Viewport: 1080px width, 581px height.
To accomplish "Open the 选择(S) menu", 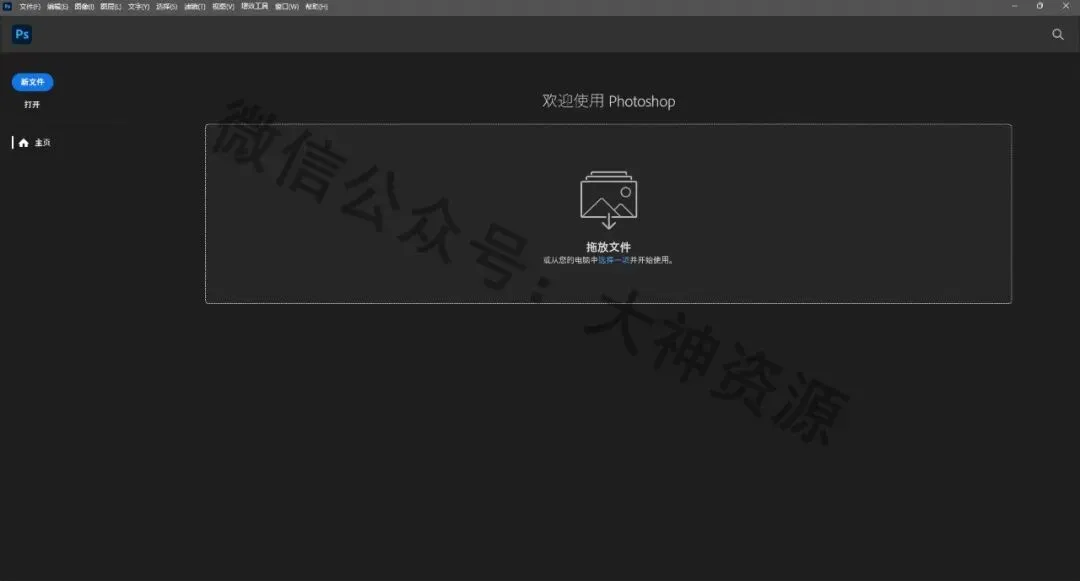I will [167, 6].
